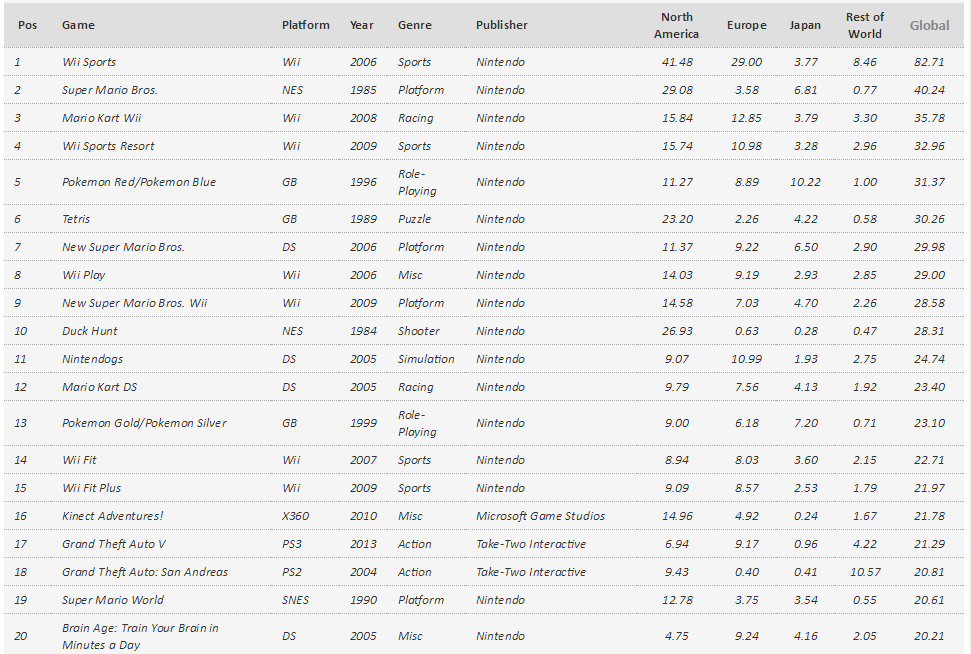Select the Wii Fit Plus title
971x654 pixels.
92,488
